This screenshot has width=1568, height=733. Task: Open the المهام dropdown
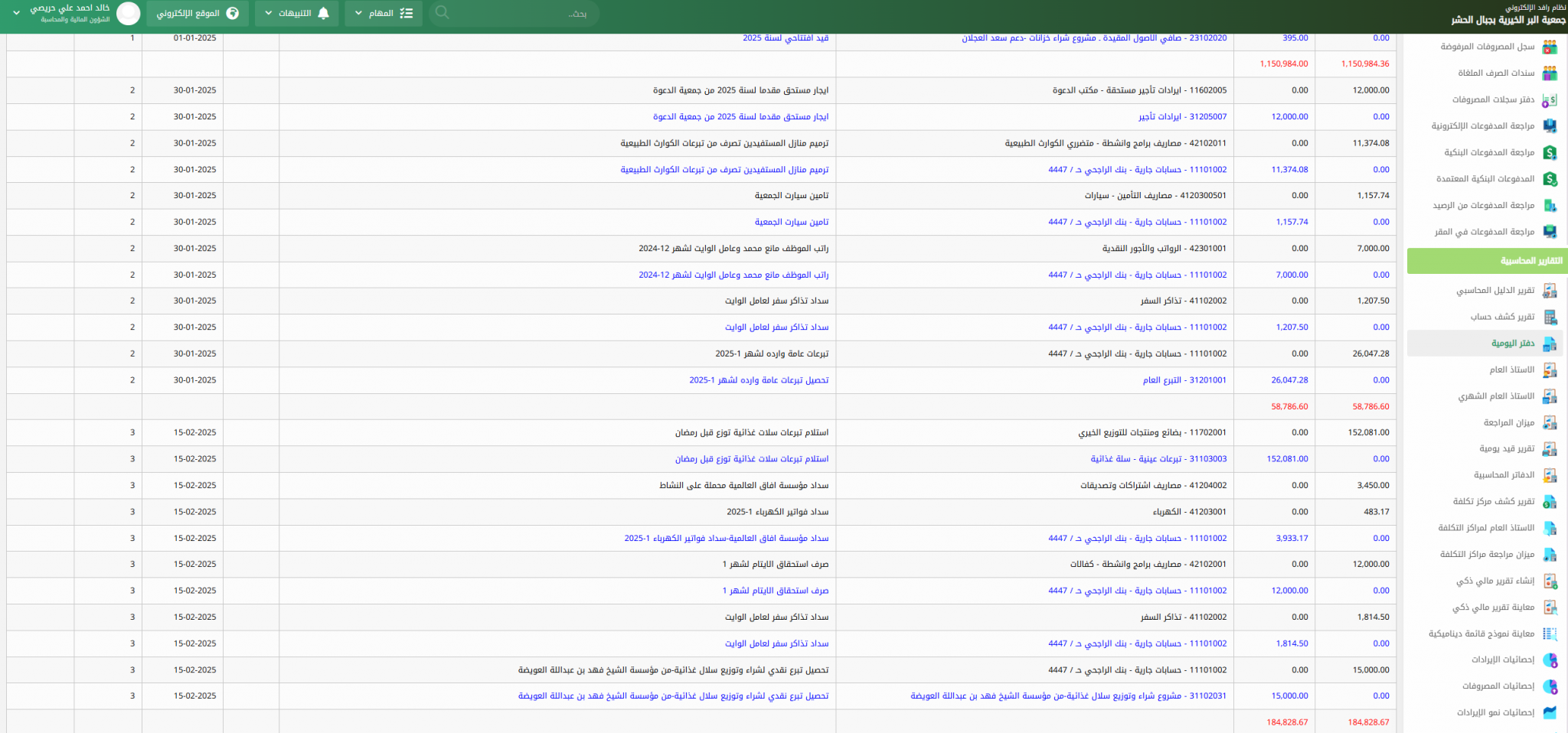click(384, 13)
